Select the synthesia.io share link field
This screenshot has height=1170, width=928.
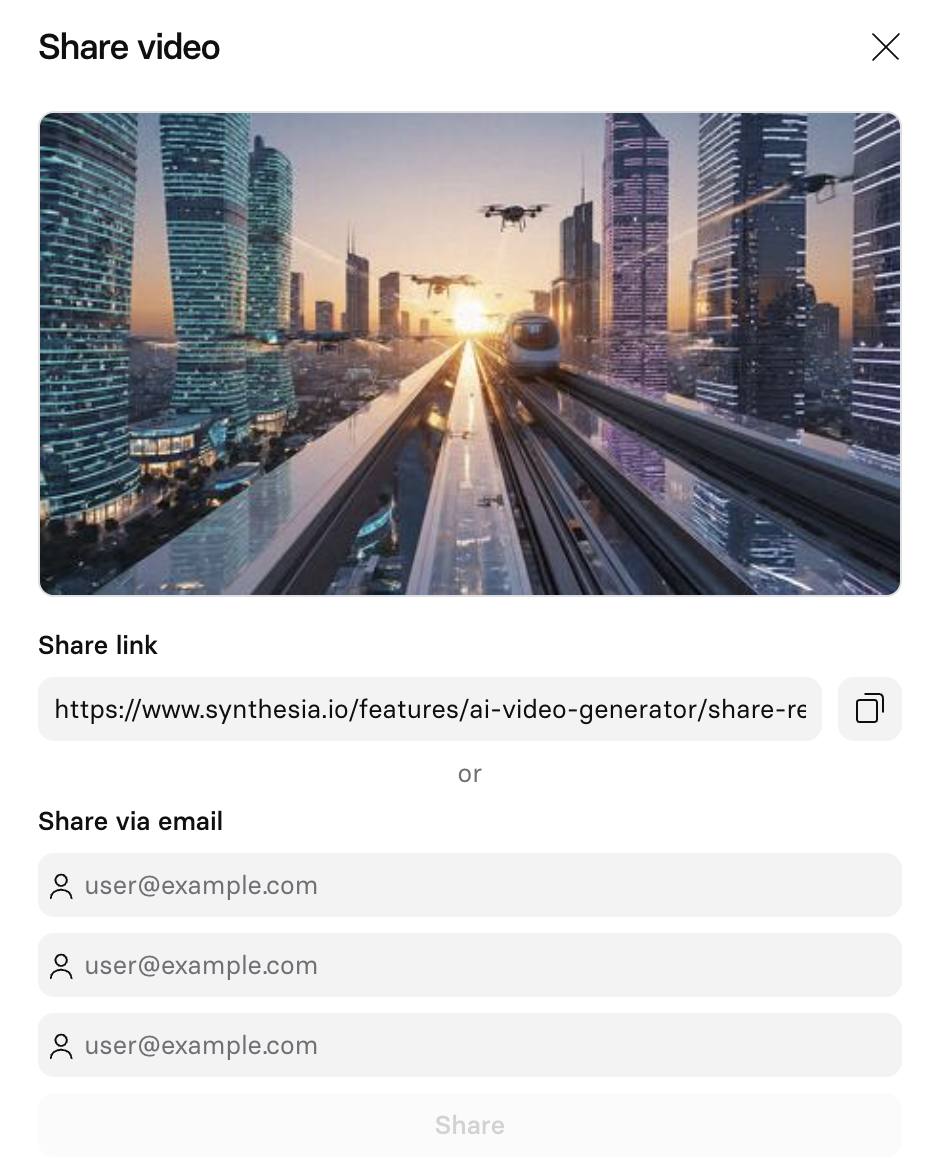click(430, 709)
